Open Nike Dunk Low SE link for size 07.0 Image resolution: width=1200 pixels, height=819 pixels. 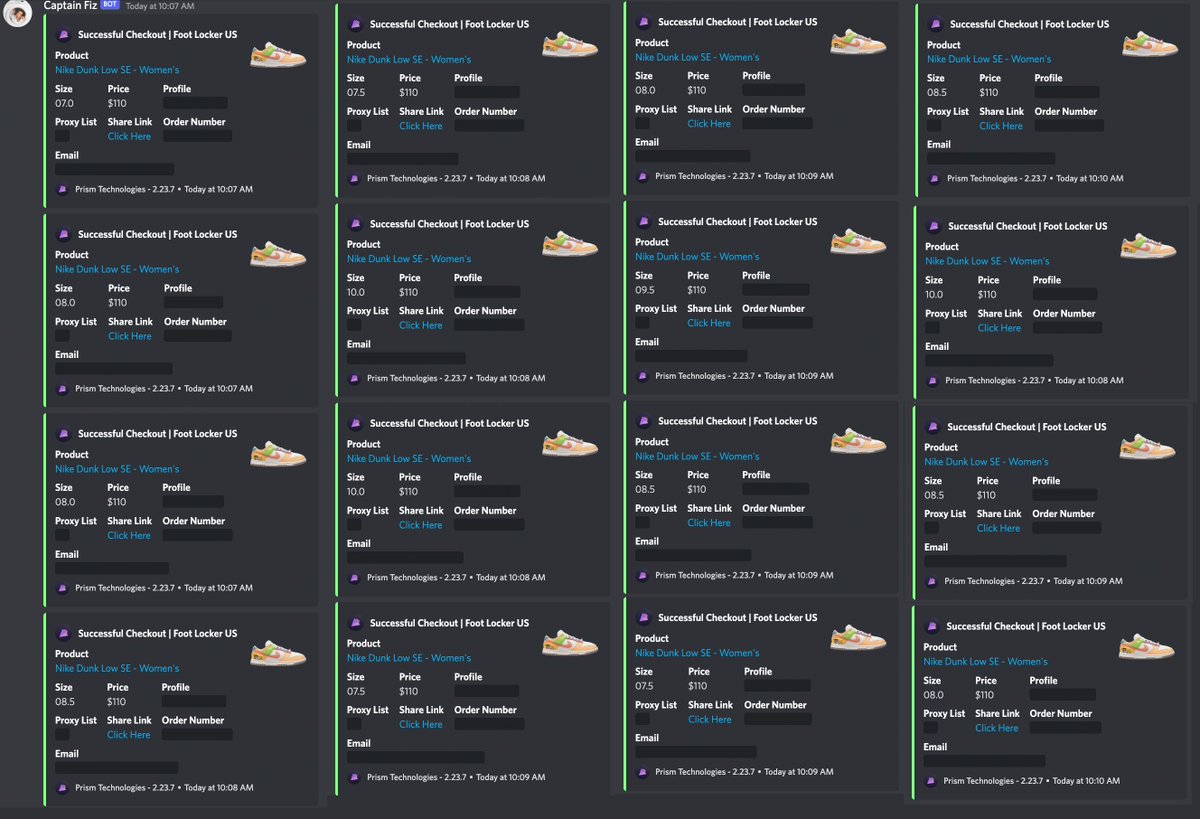117,70
